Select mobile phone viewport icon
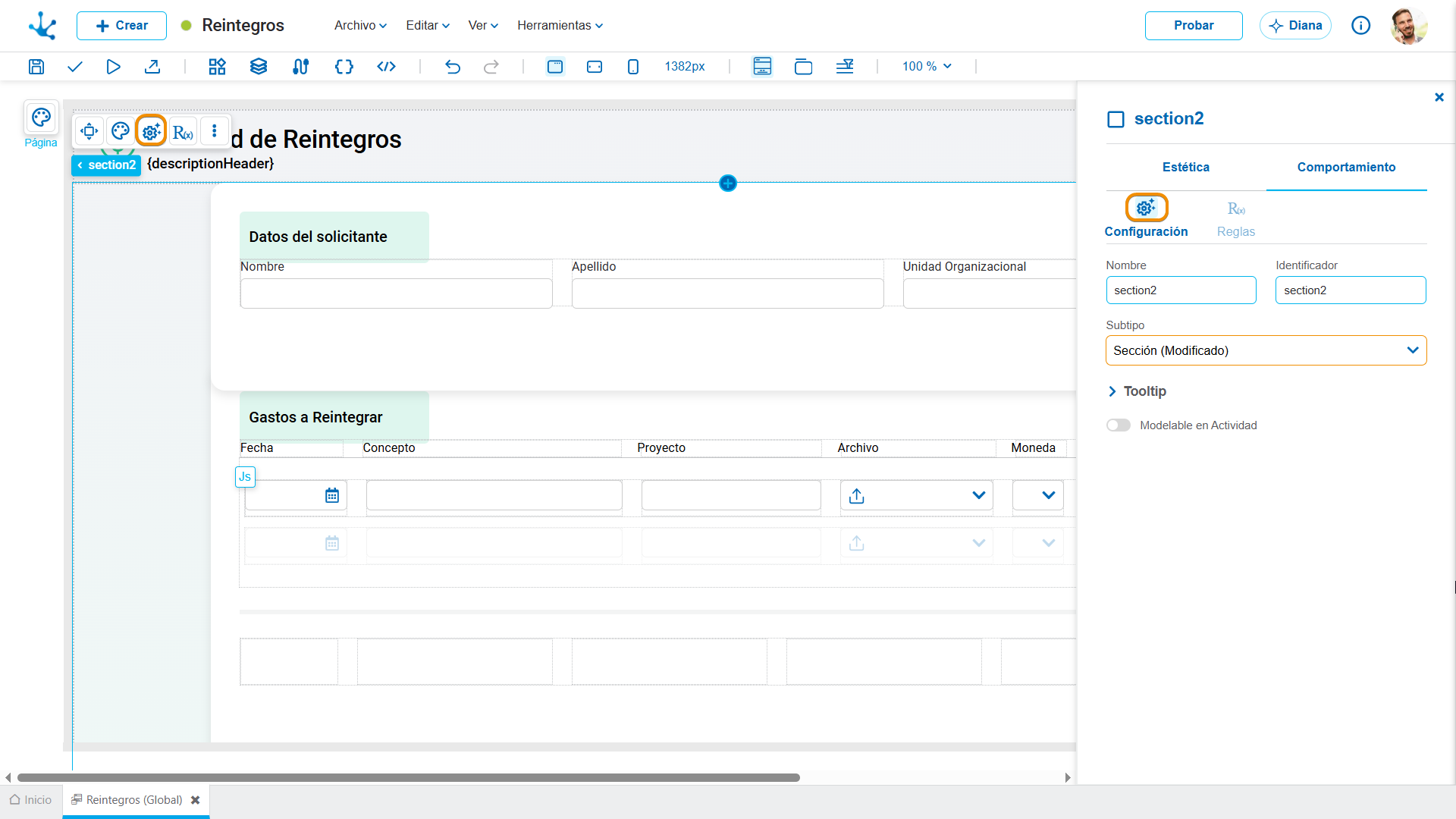Screen dimensions: 1456x819 tap(633, 67)
